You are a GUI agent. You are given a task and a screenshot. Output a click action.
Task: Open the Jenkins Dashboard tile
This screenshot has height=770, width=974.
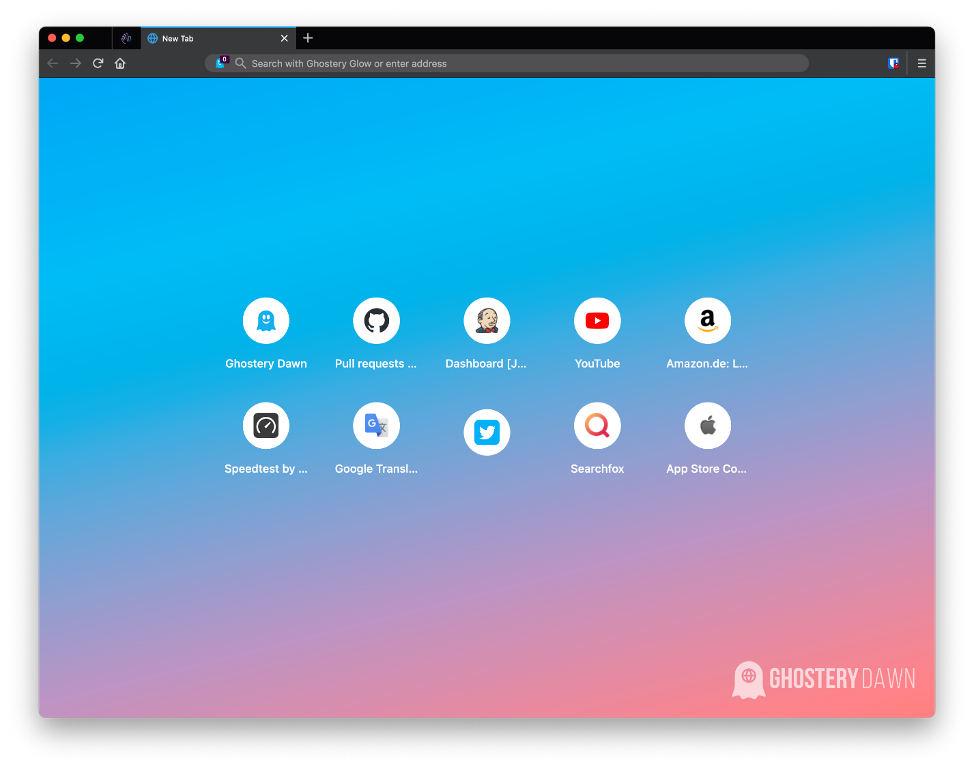point(487,320)
